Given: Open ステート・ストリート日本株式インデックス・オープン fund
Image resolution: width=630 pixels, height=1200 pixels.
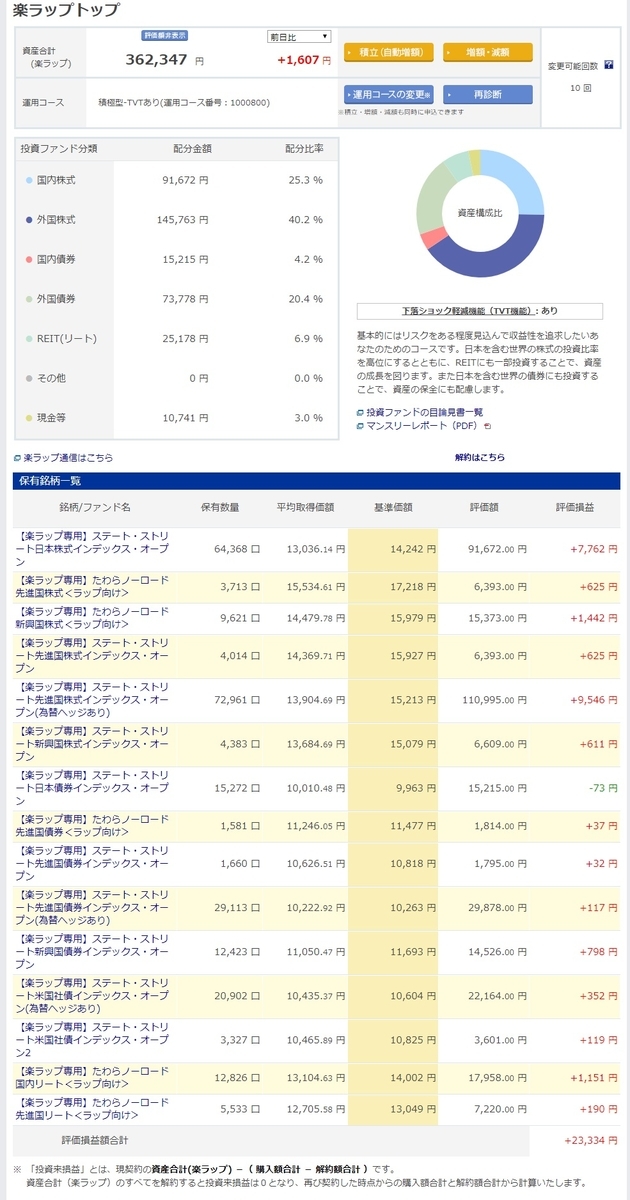Looking at the screenshot, I should pyautogui.click(x=94, y=549).
